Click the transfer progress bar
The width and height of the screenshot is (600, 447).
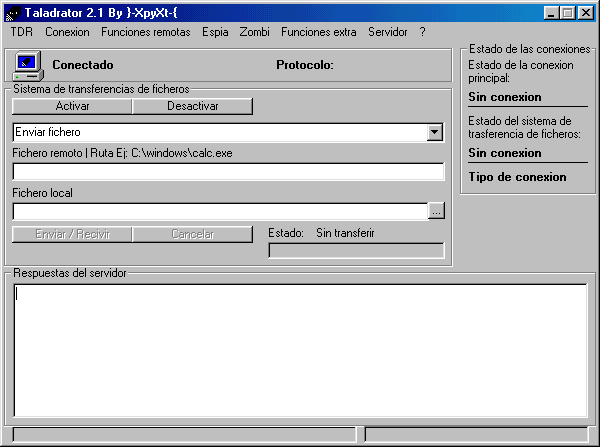click(x=356, y=250)
